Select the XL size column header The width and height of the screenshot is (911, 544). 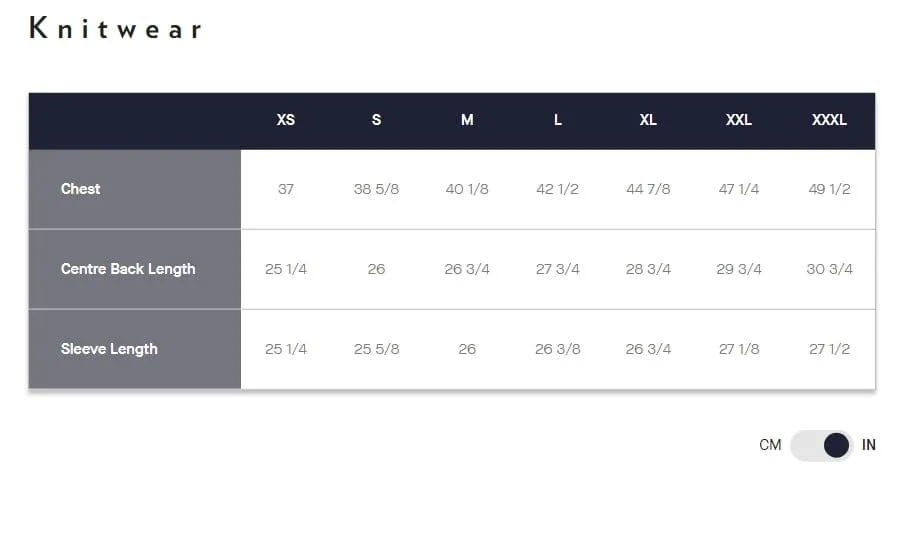tap(648, 120)
